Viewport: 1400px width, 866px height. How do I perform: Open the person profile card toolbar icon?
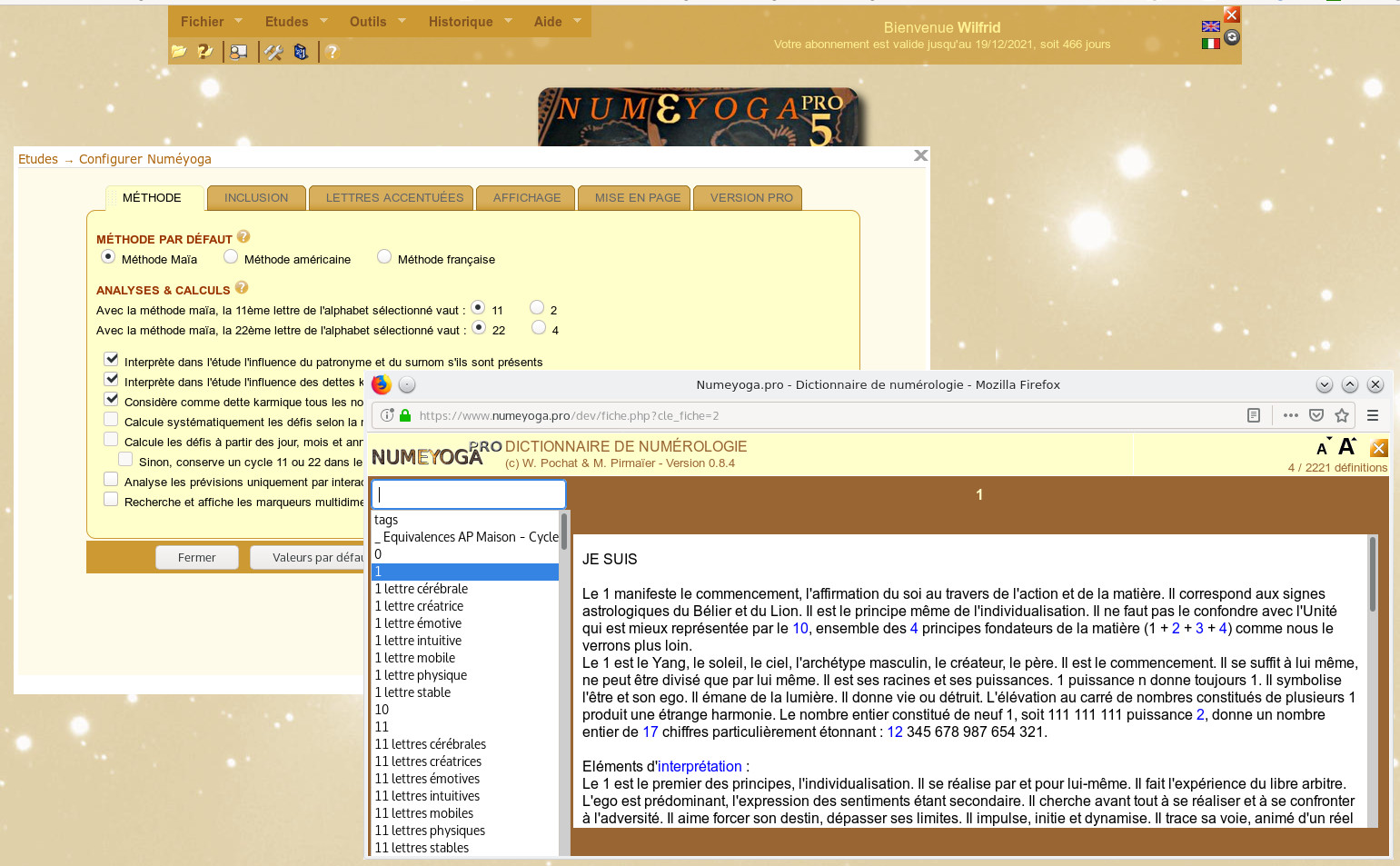239,52
